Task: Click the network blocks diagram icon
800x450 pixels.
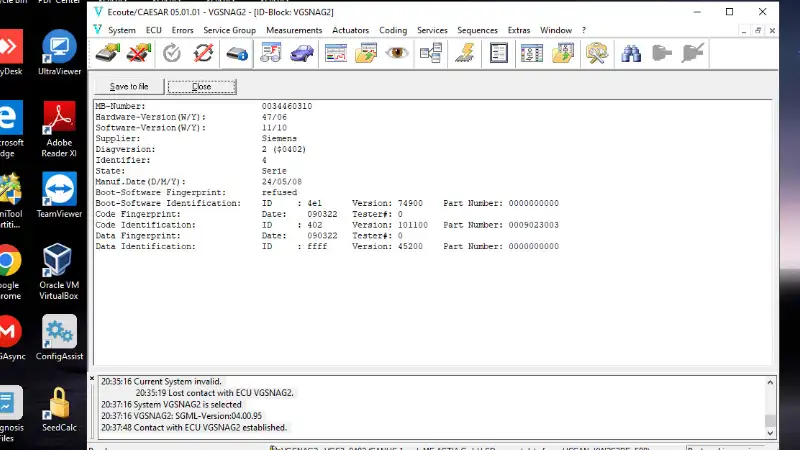Action: [x=431, y=53]
